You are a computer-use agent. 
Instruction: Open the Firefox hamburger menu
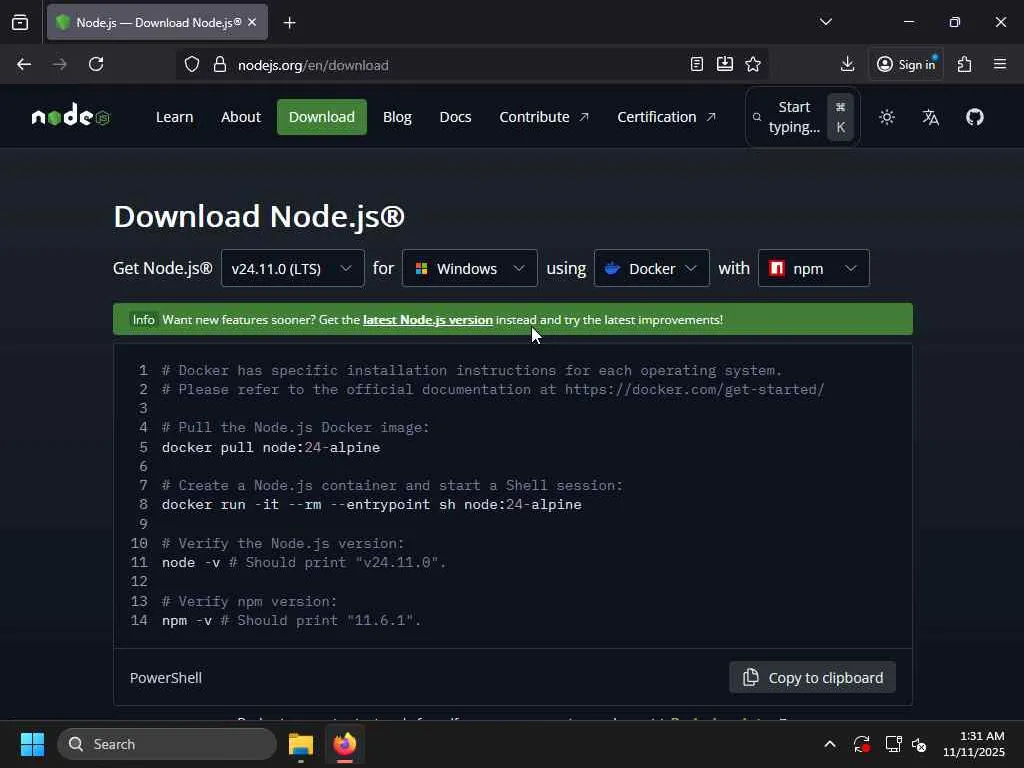click(x=1000, y=64)
